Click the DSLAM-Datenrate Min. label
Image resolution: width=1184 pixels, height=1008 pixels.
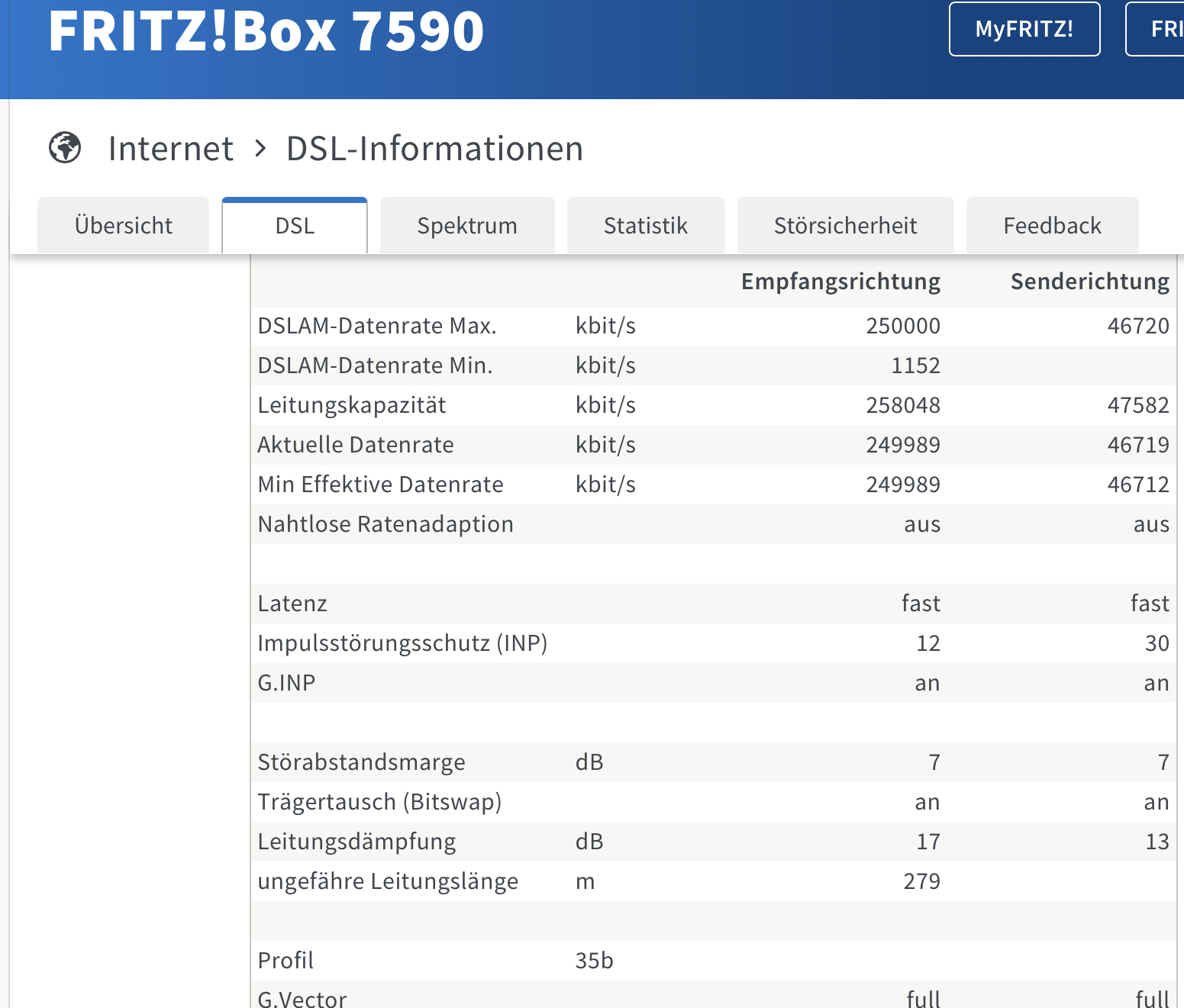(x=375, y=366)
